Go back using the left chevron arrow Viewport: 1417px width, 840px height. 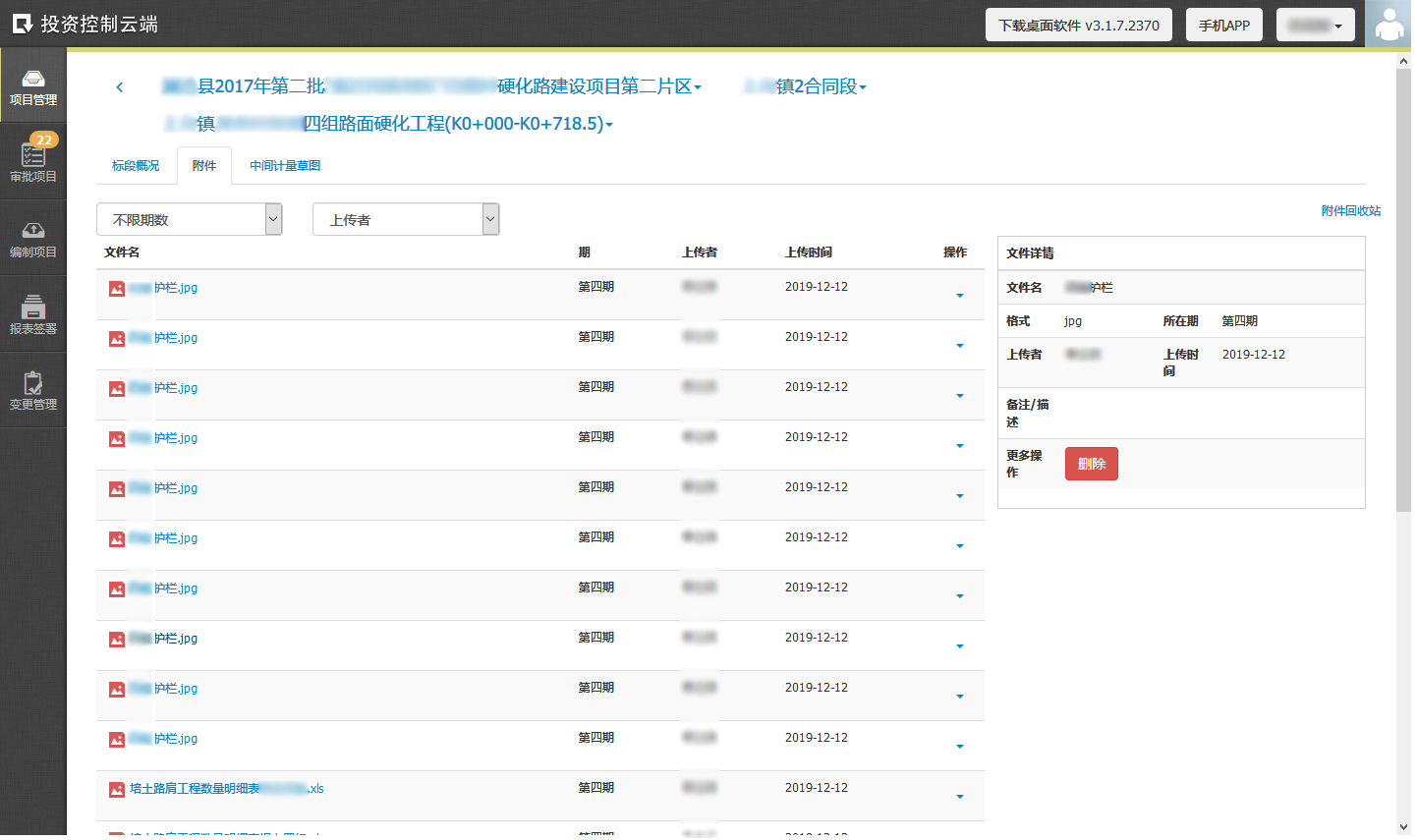[x=120, y=86]
